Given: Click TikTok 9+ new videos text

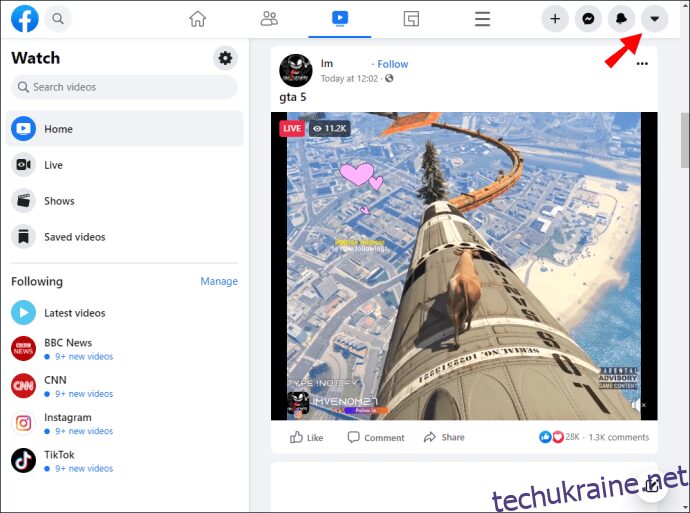Looking at the screenshot, I should [x=84, y=469].
